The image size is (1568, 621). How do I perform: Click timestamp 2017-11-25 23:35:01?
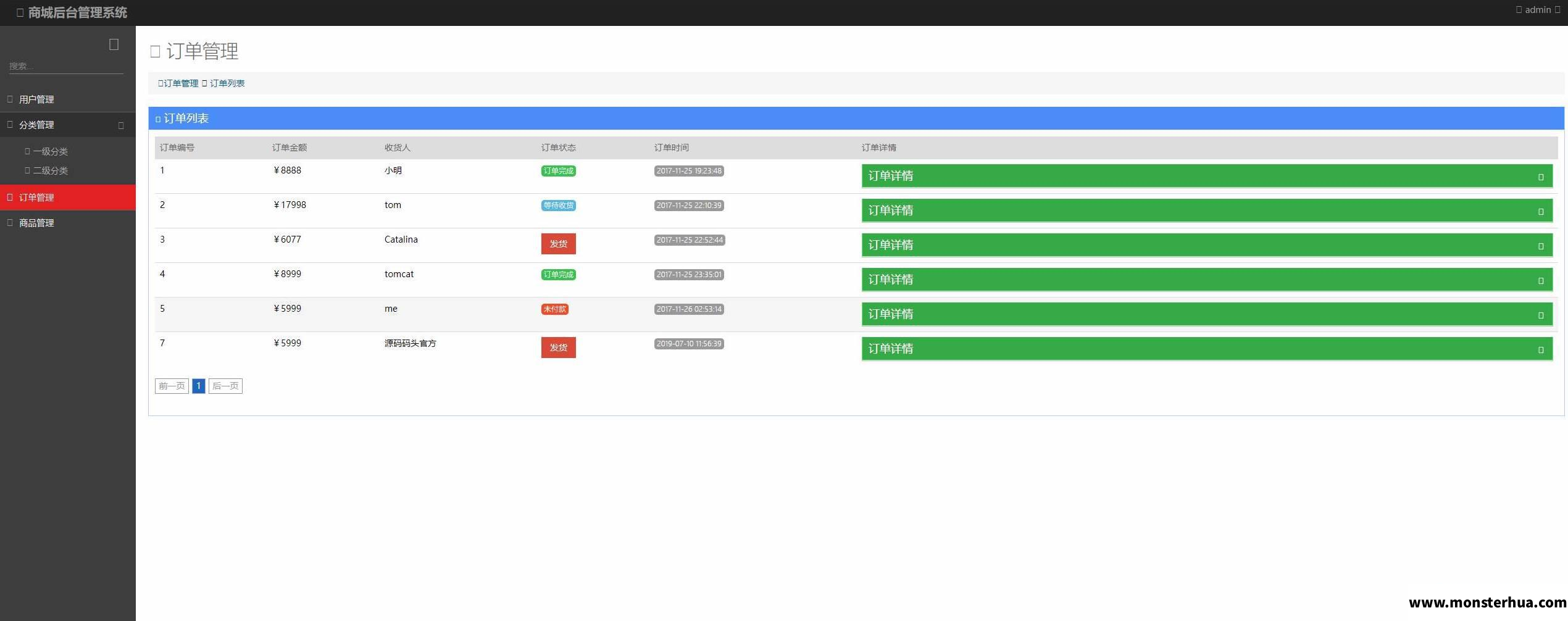pyautogui.click(x=689, y=275)
